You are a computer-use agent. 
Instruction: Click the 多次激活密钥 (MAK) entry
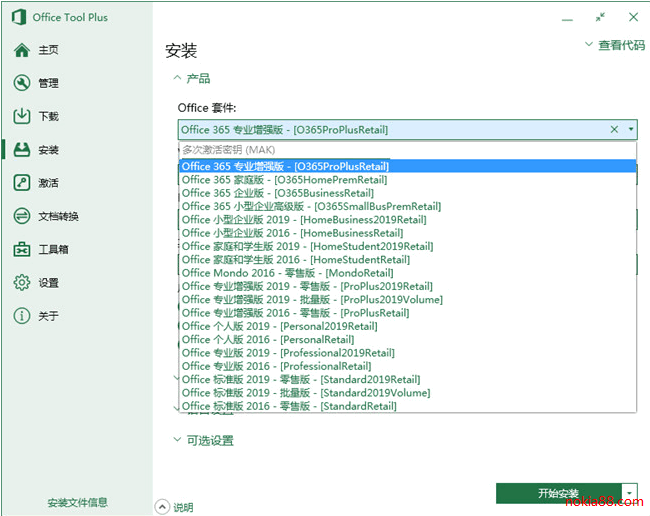pyautogui.click(x=408, y=150)
